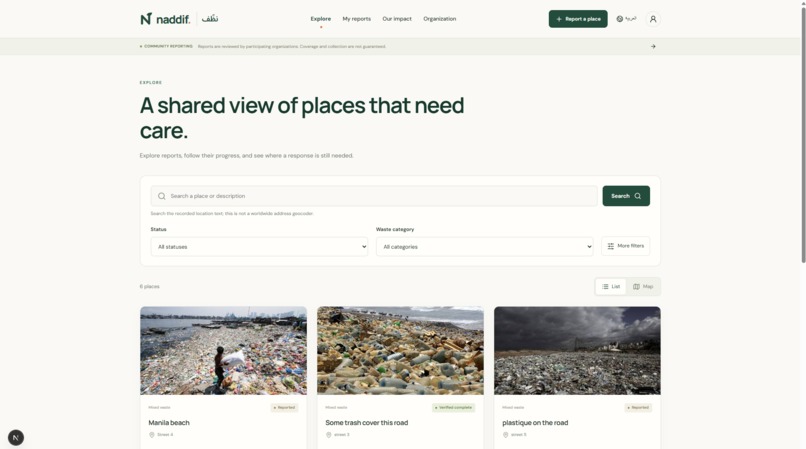Click Reported badge on plastique on the road
Viewport: 806px width, 449px height.
click(x=638, y=407)
